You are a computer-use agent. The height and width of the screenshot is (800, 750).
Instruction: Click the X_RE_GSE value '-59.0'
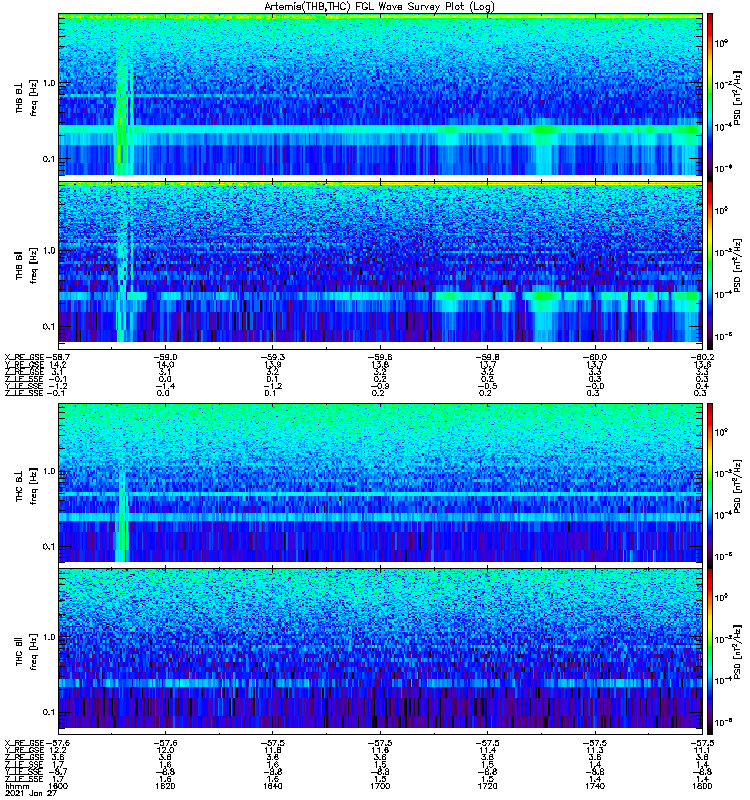coord(165,357)
